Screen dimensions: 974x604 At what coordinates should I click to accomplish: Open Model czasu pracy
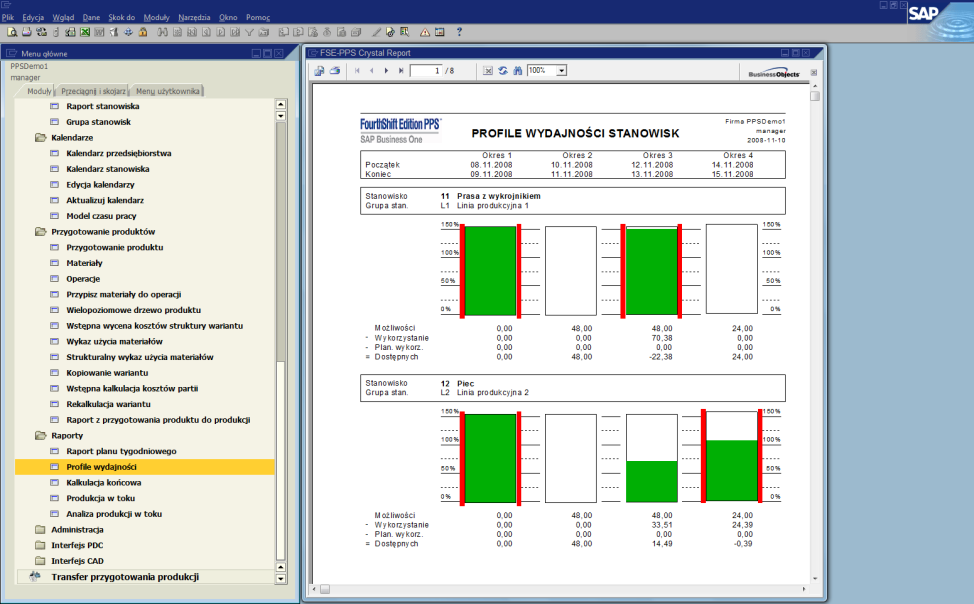(101, 216)
